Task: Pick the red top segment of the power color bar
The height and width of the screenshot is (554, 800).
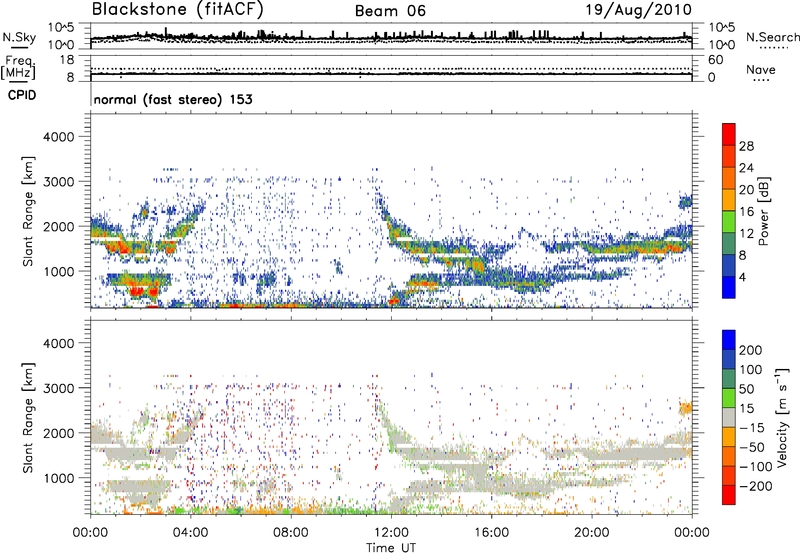Action: 729,135
